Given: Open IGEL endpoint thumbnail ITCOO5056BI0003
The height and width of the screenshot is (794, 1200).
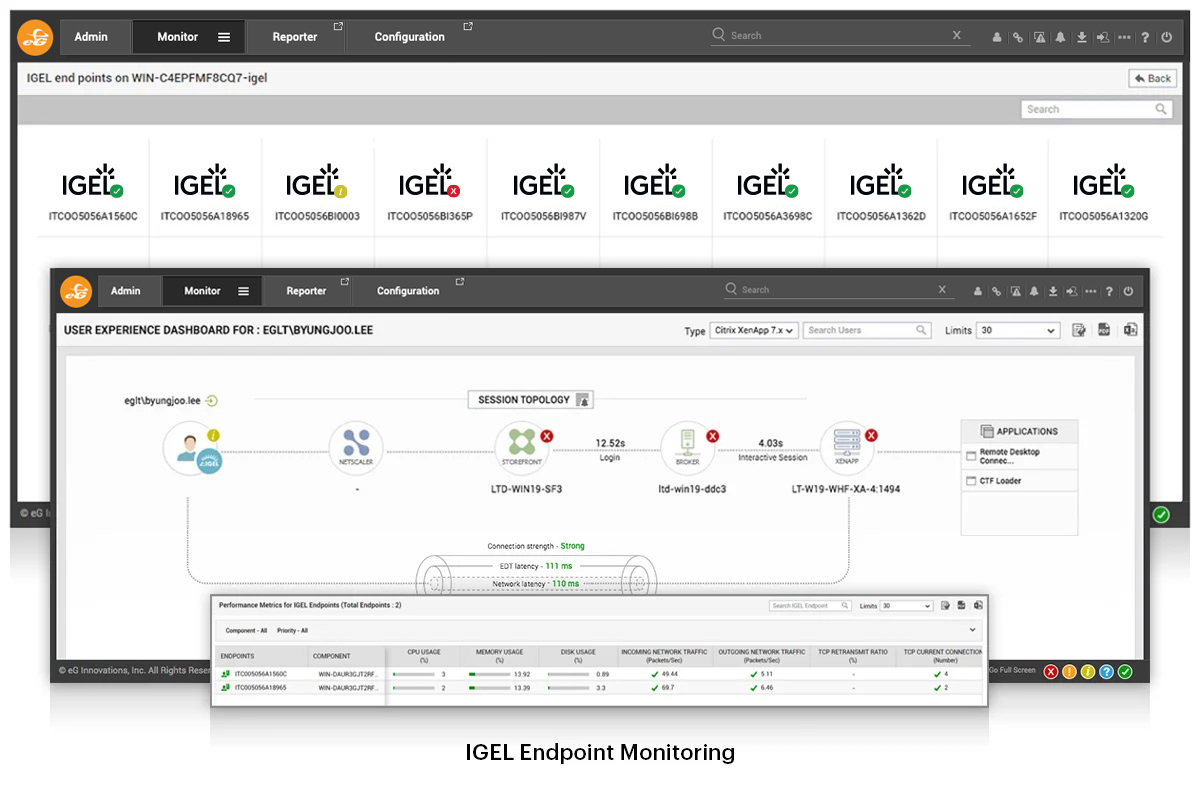Looking at the screenshot, I should (x=317, y=192).
